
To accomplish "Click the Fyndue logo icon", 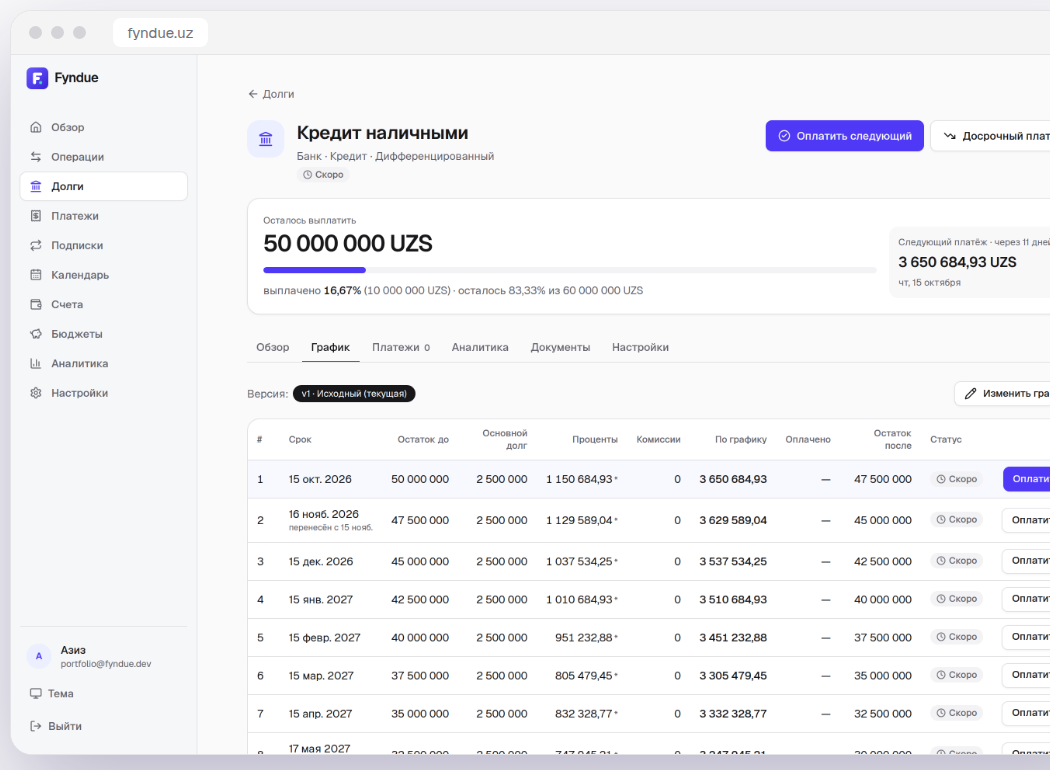I will (x=38, y=78).
